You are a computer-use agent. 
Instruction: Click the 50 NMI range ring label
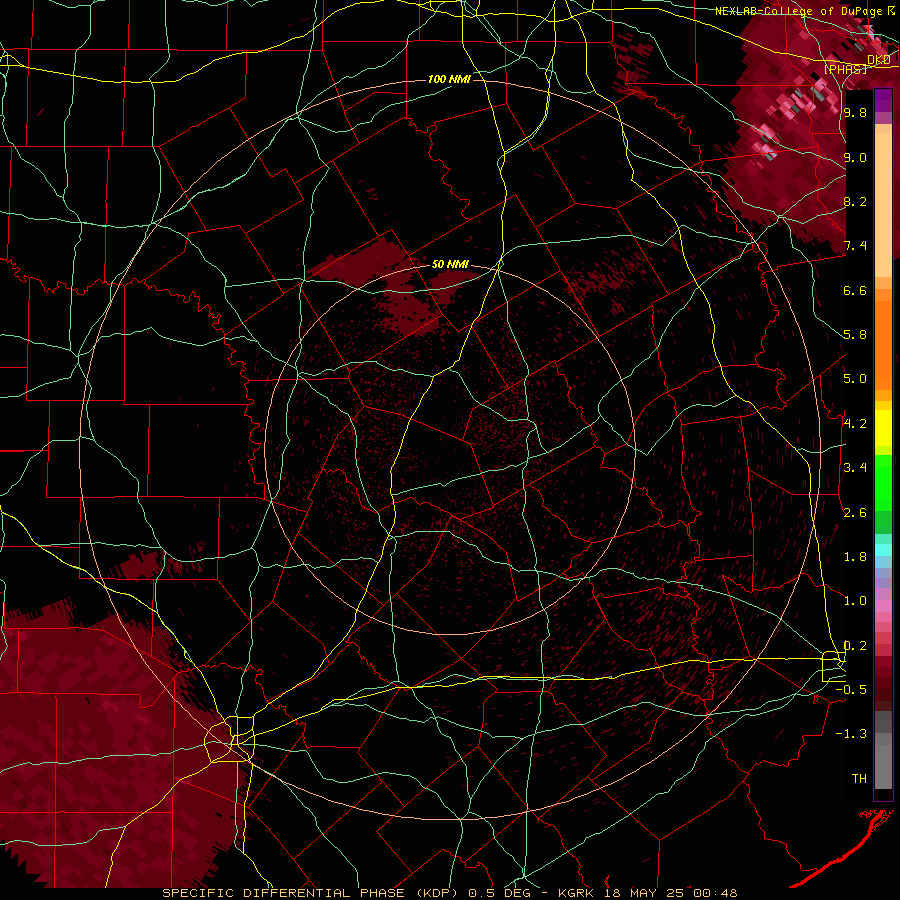[x=450, y=264]
